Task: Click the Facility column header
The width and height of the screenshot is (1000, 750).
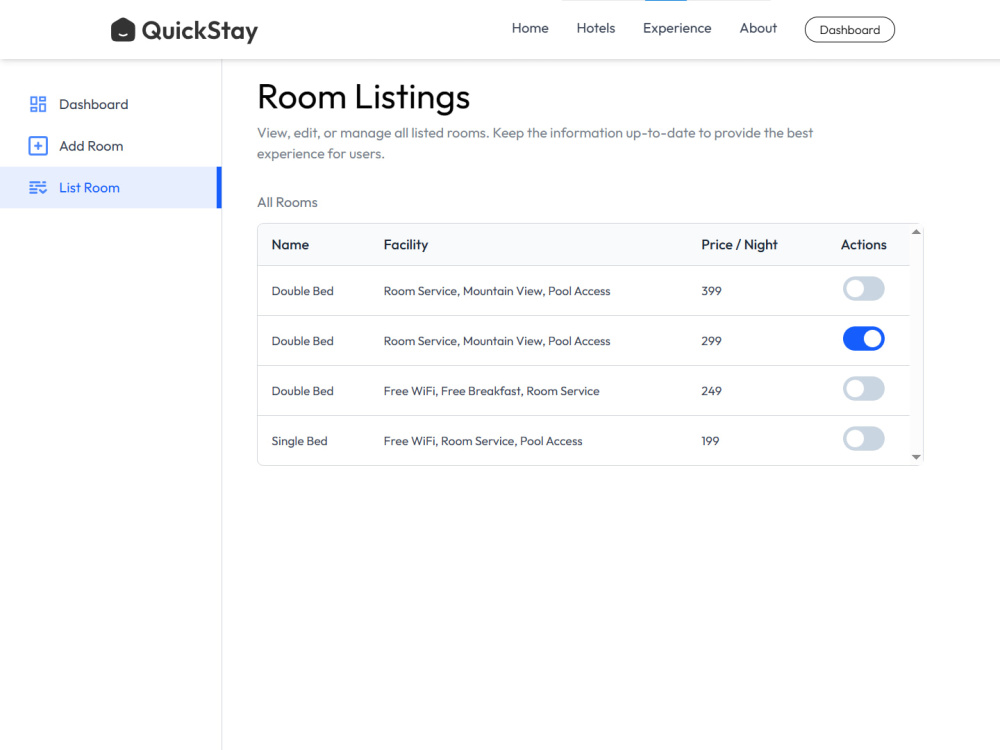Action: pos(406,245)
